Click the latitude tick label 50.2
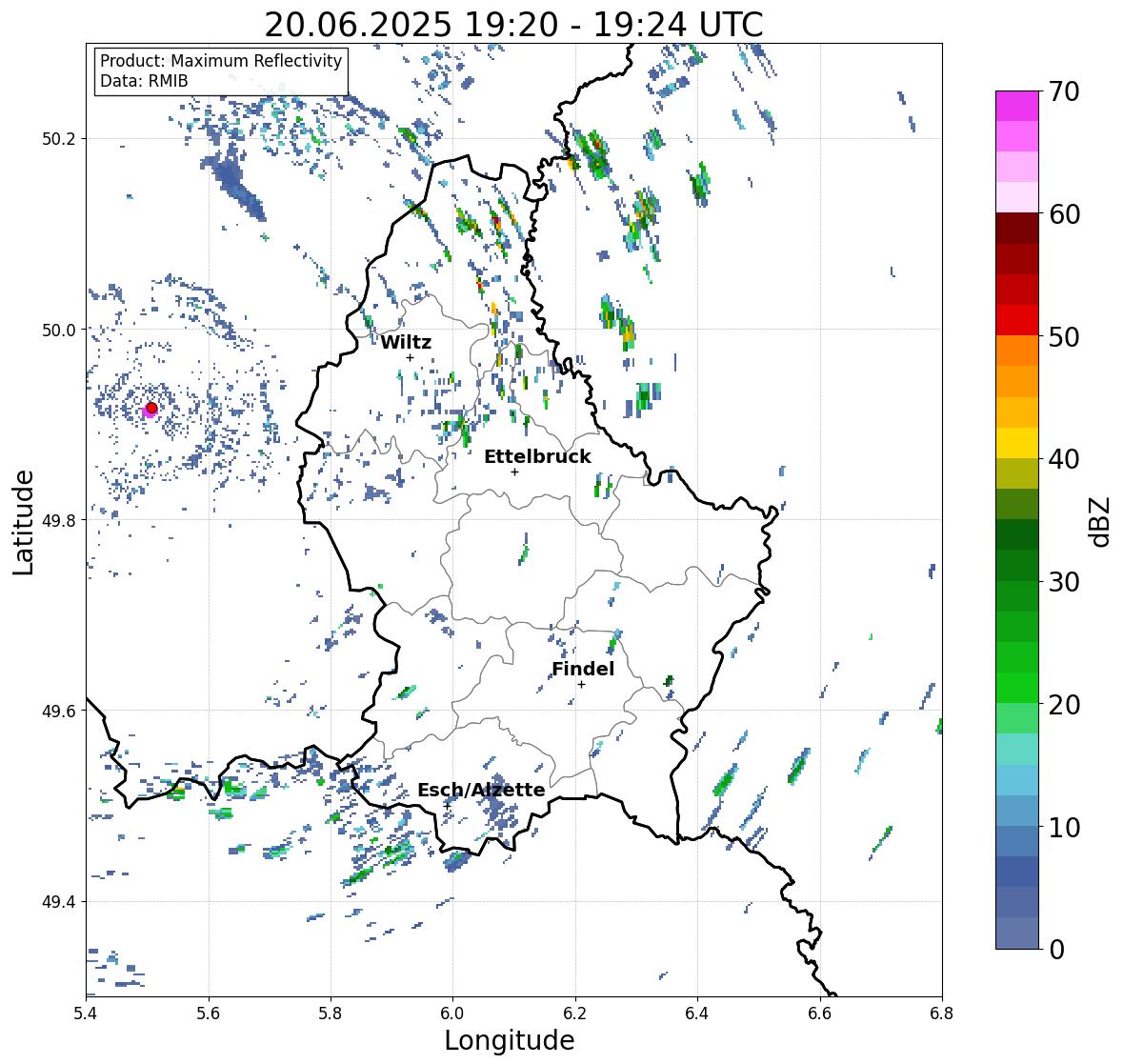The image size is (1123, 1064). pos(58,139)
